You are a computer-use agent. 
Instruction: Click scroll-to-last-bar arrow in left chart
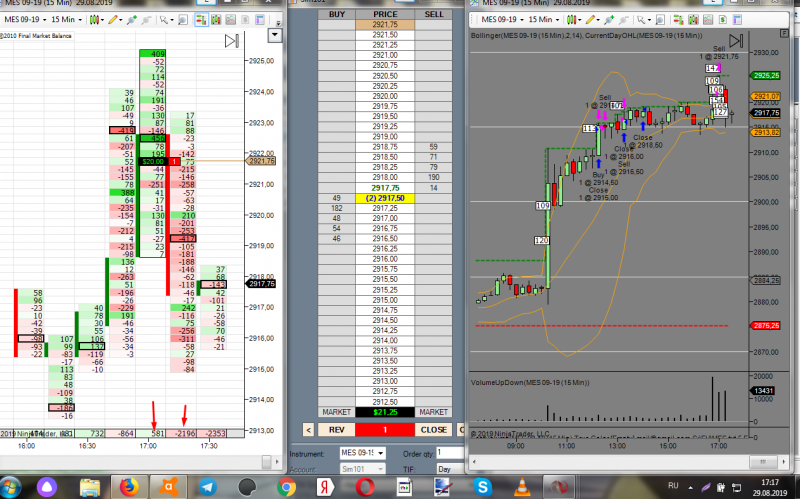[232, 41]
